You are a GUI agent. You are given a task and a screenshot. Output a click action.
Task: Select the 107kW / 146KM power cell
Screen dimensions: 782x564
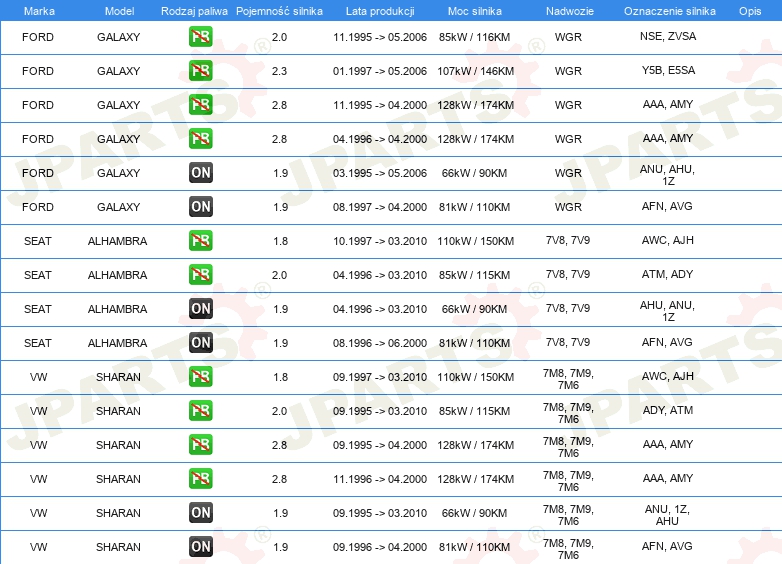point(475,71)
